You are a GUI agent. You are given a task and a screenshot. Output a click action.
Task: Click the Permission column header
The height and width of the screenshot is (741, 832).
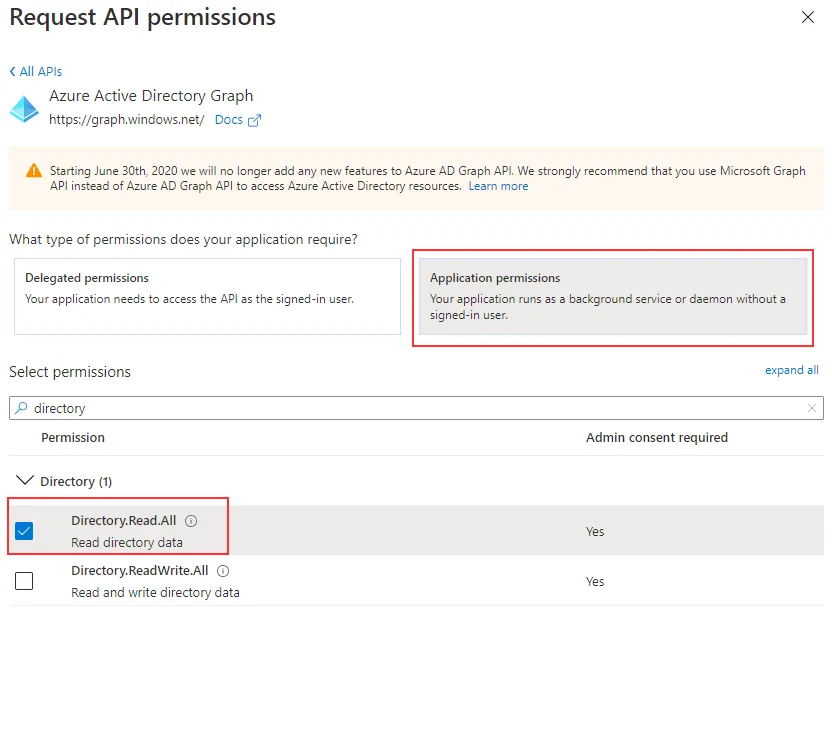pos(73,438)
